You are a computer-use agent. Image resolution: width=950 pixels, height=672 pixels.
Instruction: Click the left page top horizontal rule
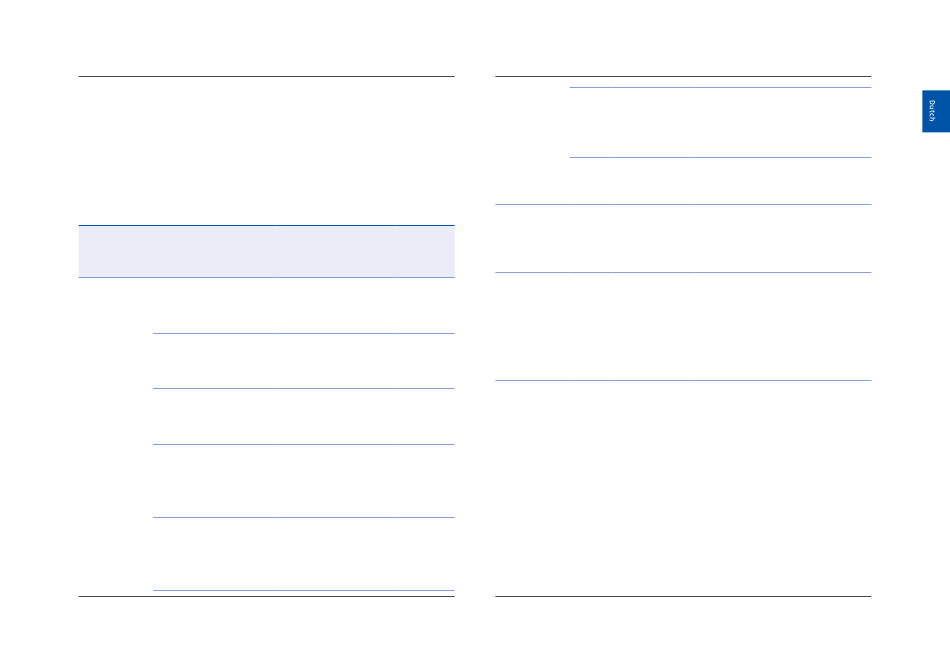click(267, 76)
